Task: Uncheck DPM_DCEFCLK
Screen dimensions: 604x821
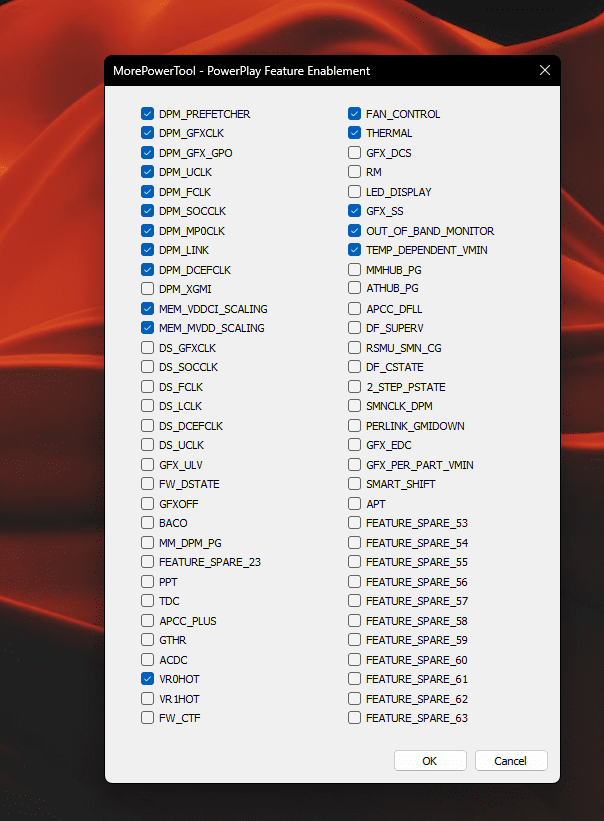Action: (147, 270)
